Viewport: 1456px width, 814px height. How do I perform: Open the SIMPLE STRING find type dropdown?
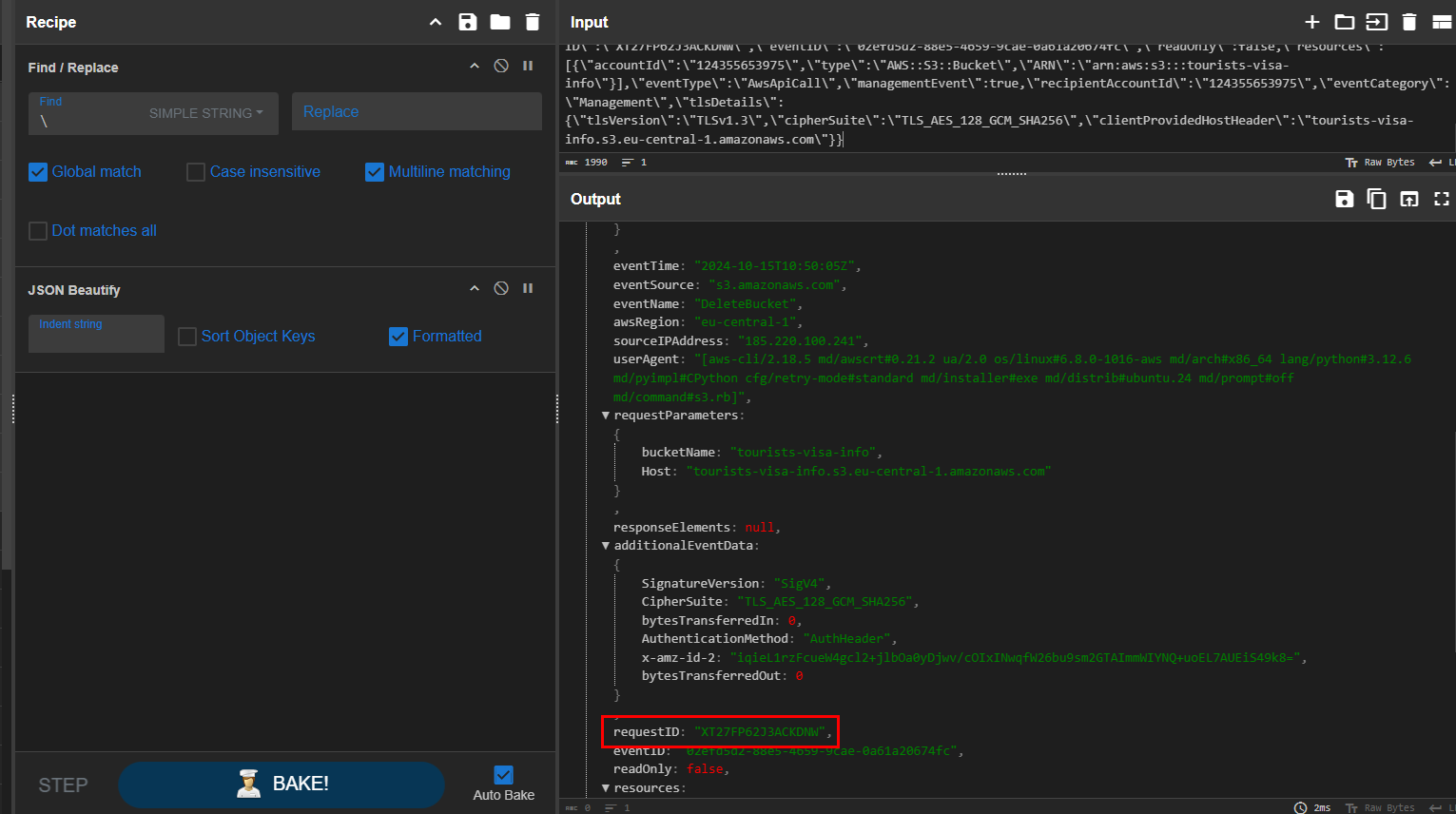coord(206,113)
